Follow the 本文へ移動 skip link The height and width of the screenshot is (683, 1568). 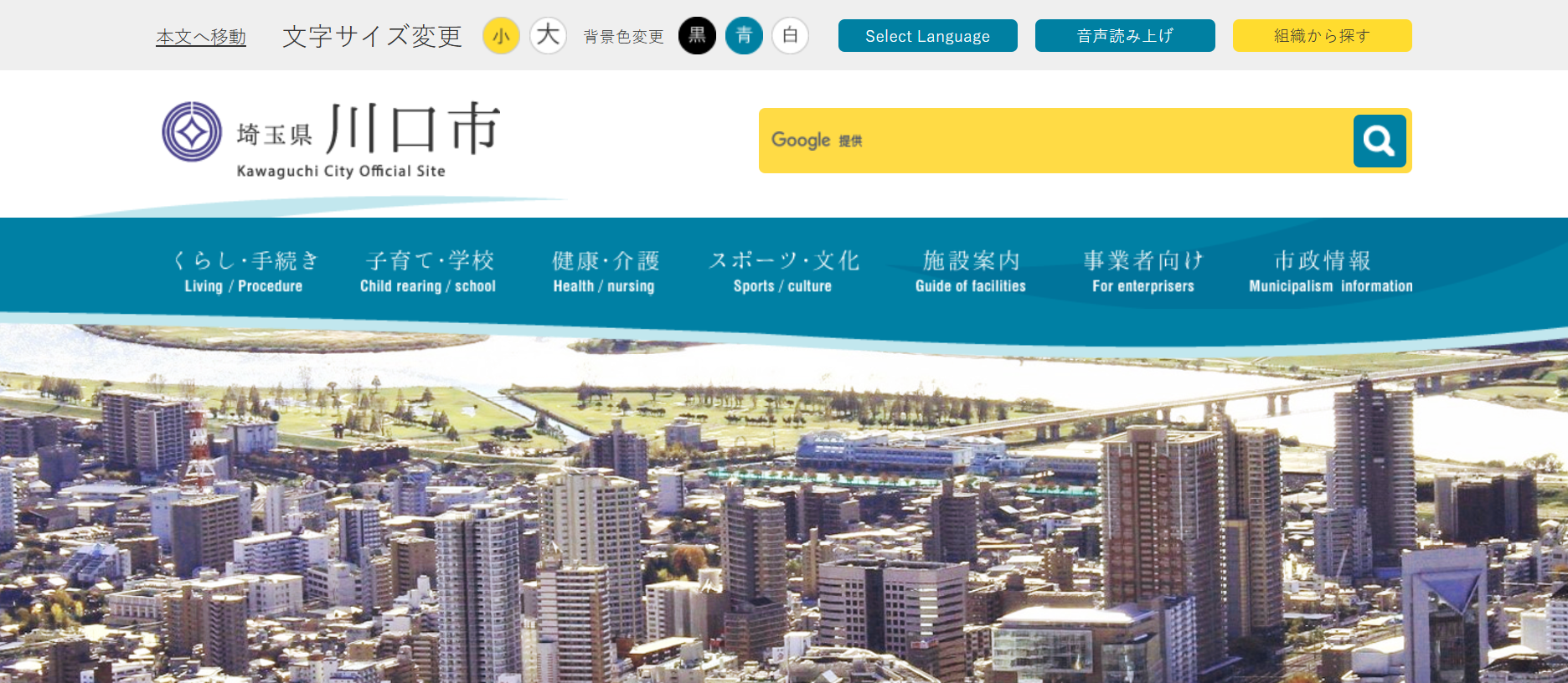click(201, 37)
